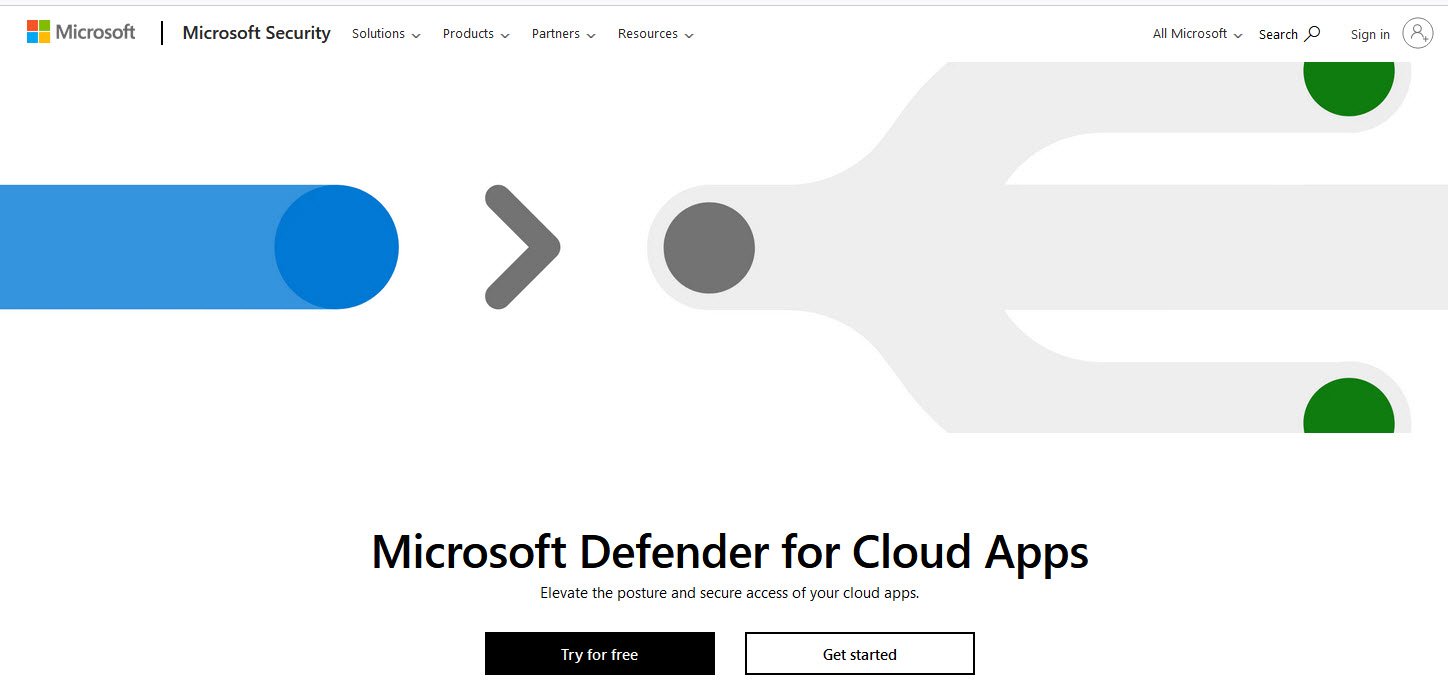This screenshot has height=690, width=1448.
Task: Expand the Resources menu
Action: coord(655,34)
